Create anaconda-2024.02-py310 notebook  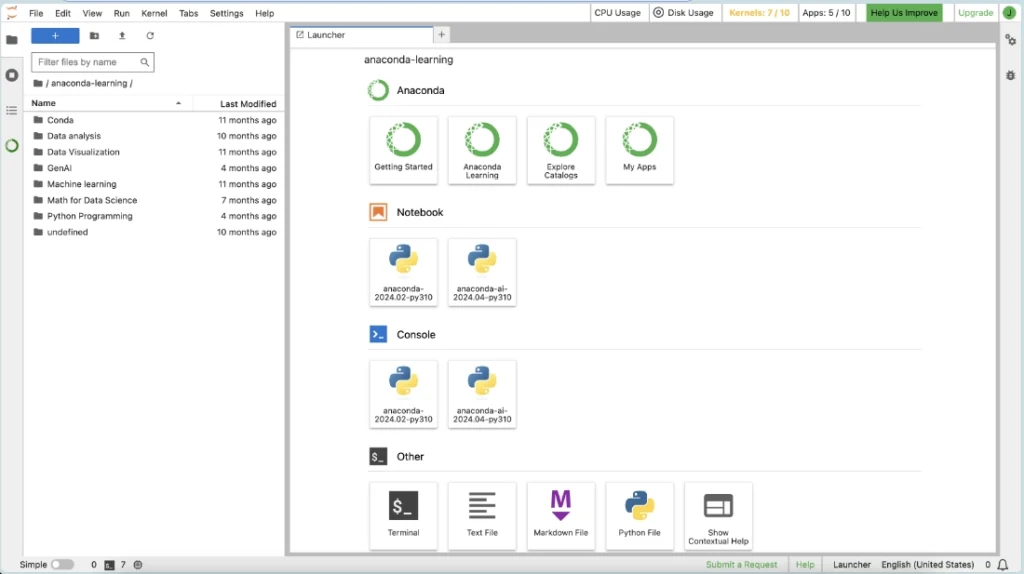pos(403,272)
